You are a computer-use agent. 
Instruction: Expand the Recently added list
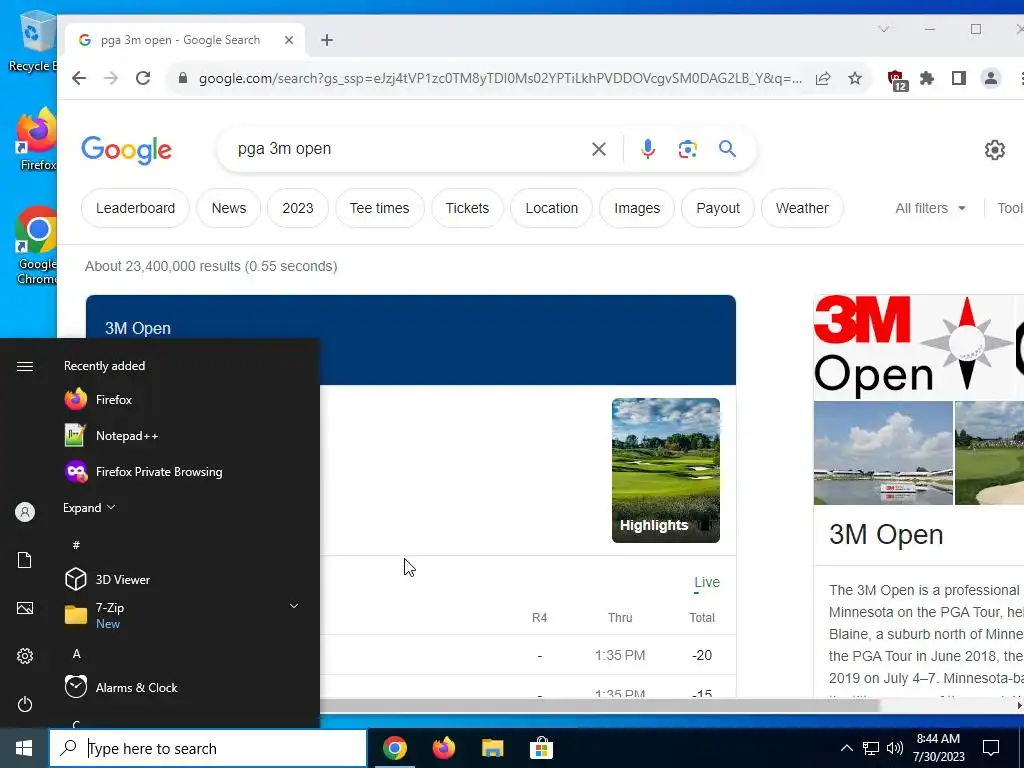coord(89,507)
